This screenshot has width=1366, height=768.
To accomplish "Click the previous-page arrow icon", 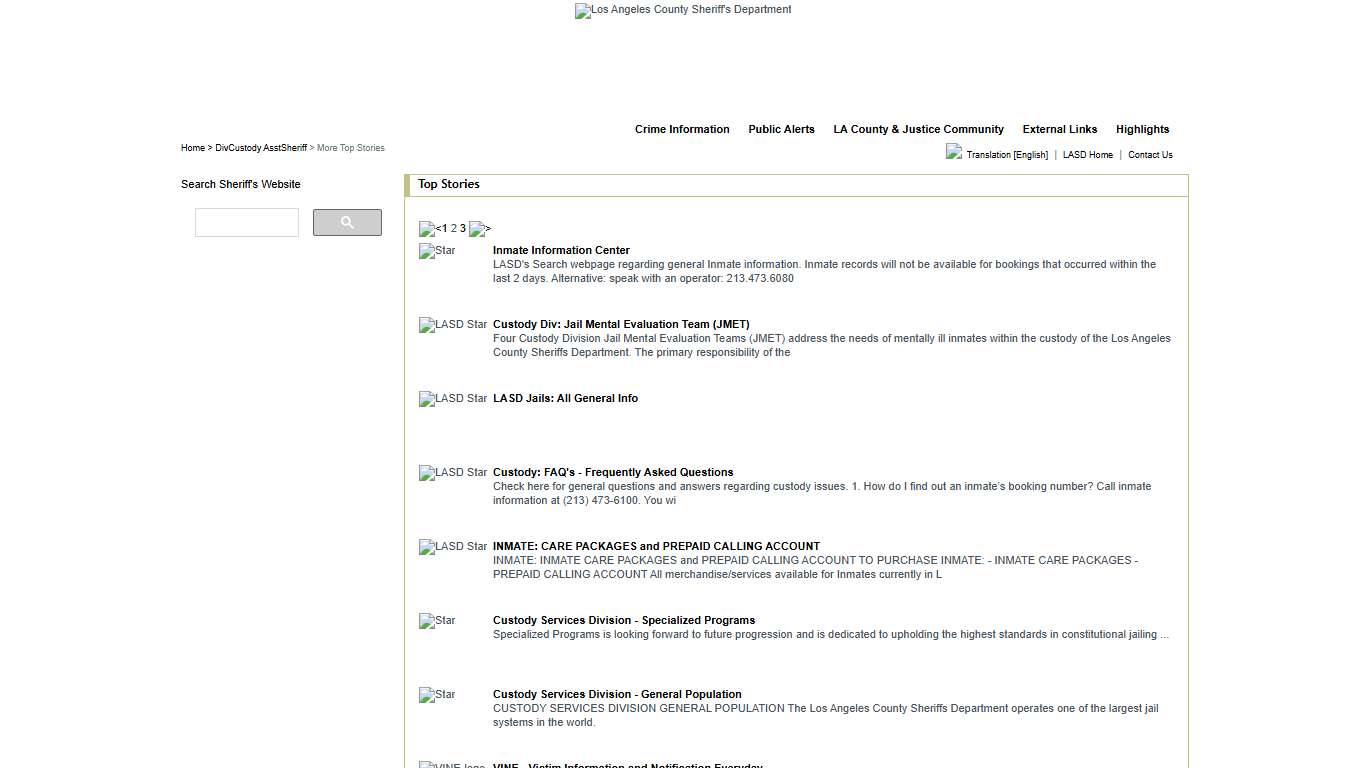I will tap(425, 229).
